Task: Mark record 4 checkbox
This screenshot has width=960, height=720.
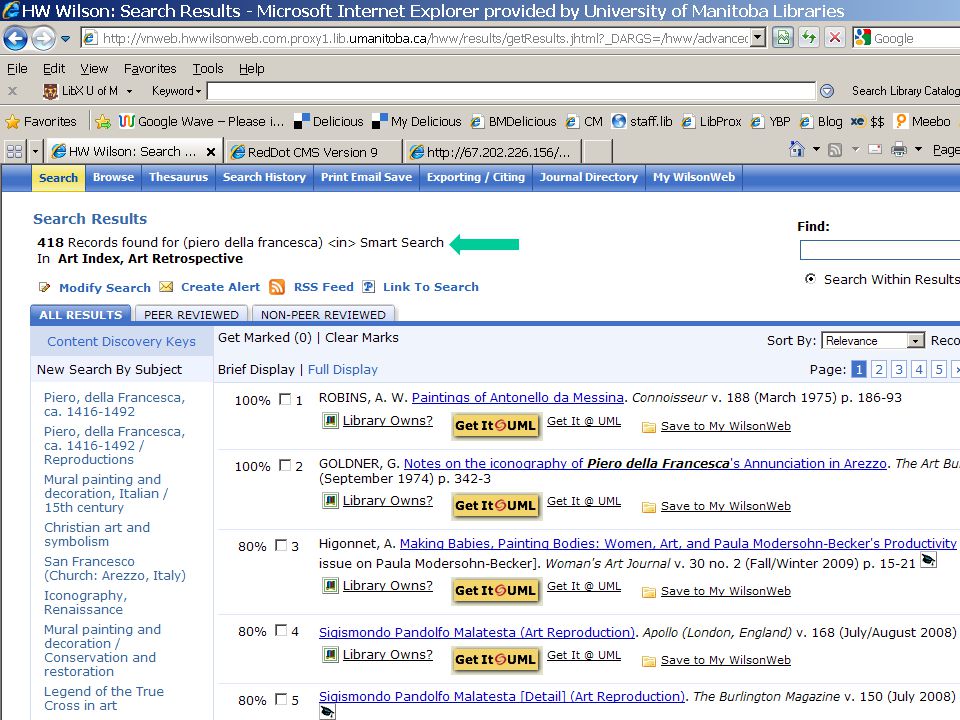Action: pyautogui.click(x=281, y=630)
